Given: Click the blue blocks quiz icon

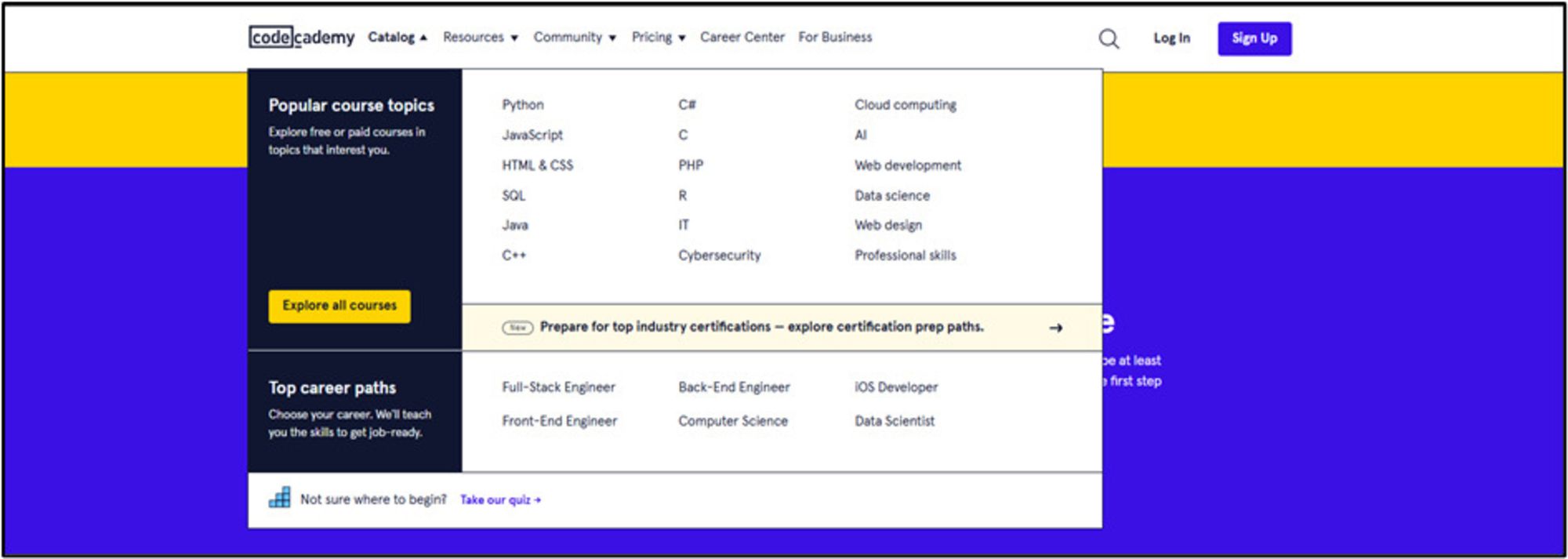Looking at the screenshot, I should (x=279, y=499).
